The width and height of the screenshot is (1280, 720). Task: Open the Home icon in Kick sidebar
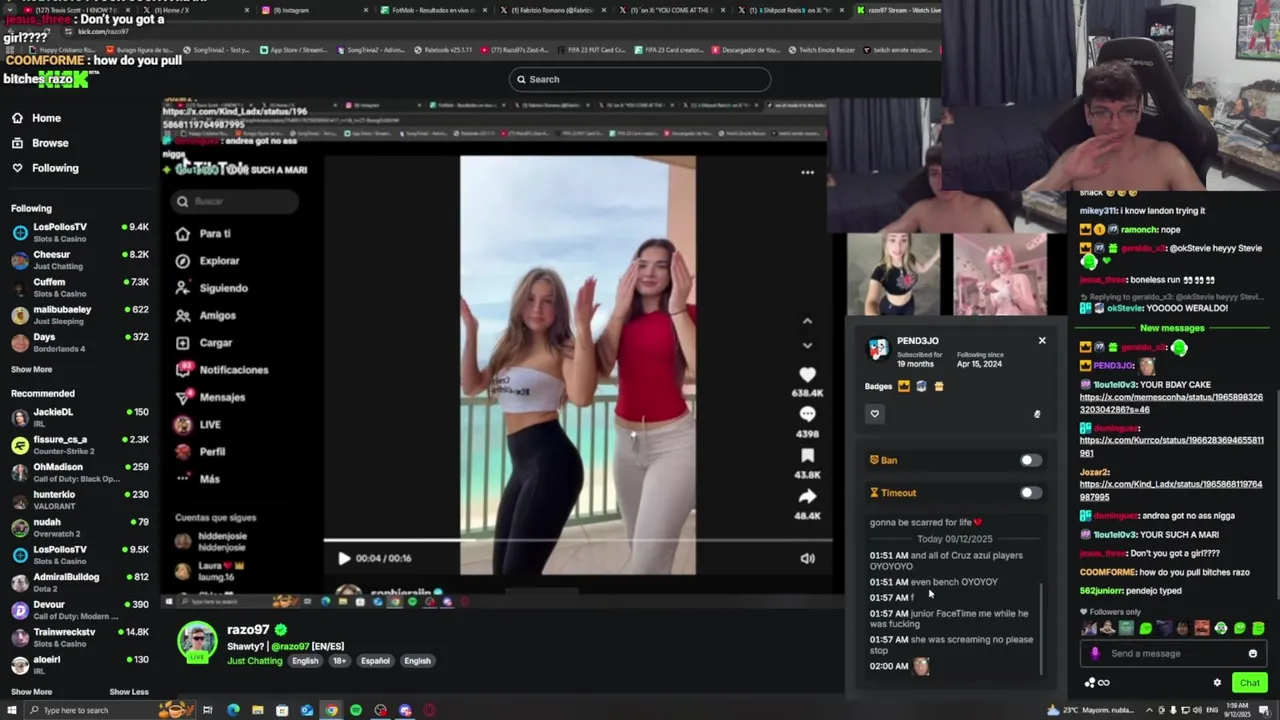[17, 118]
